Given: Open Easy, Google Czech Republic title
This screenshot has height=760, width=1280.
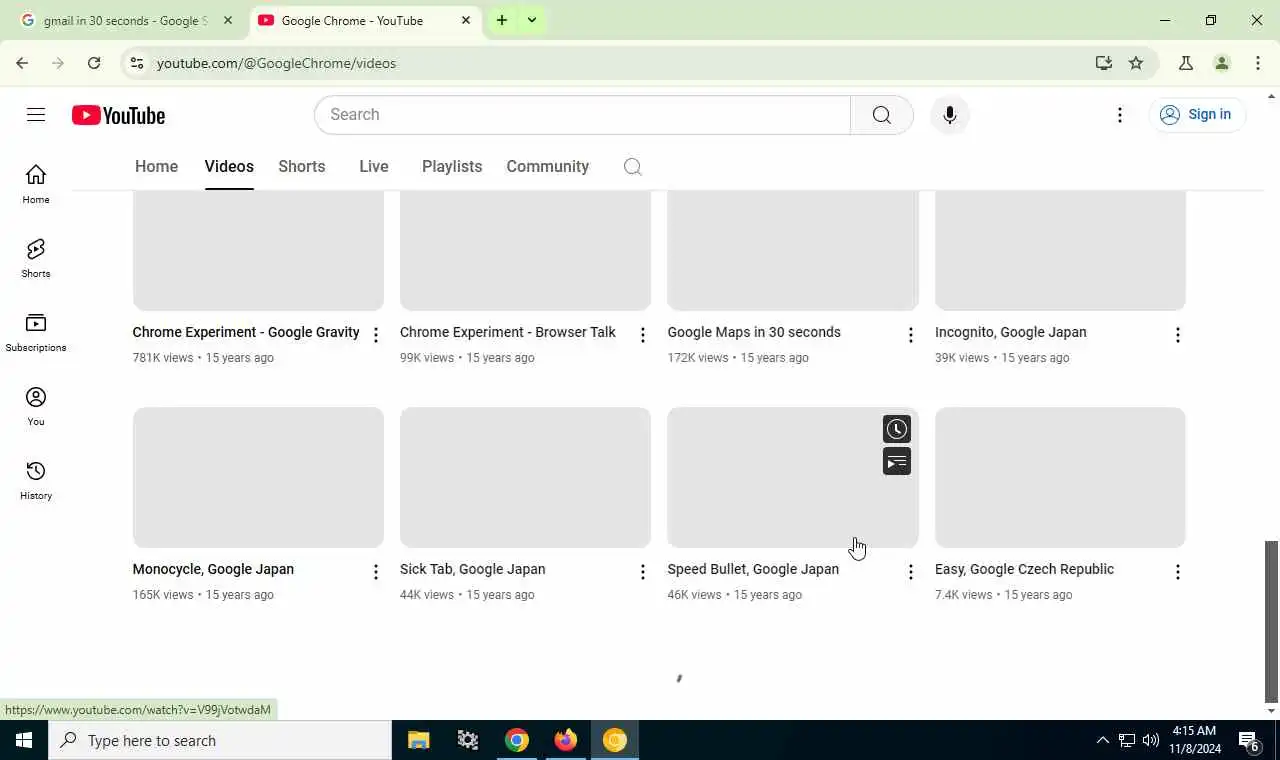Looking at the screenshot, I should click(x=1024, y=569).
